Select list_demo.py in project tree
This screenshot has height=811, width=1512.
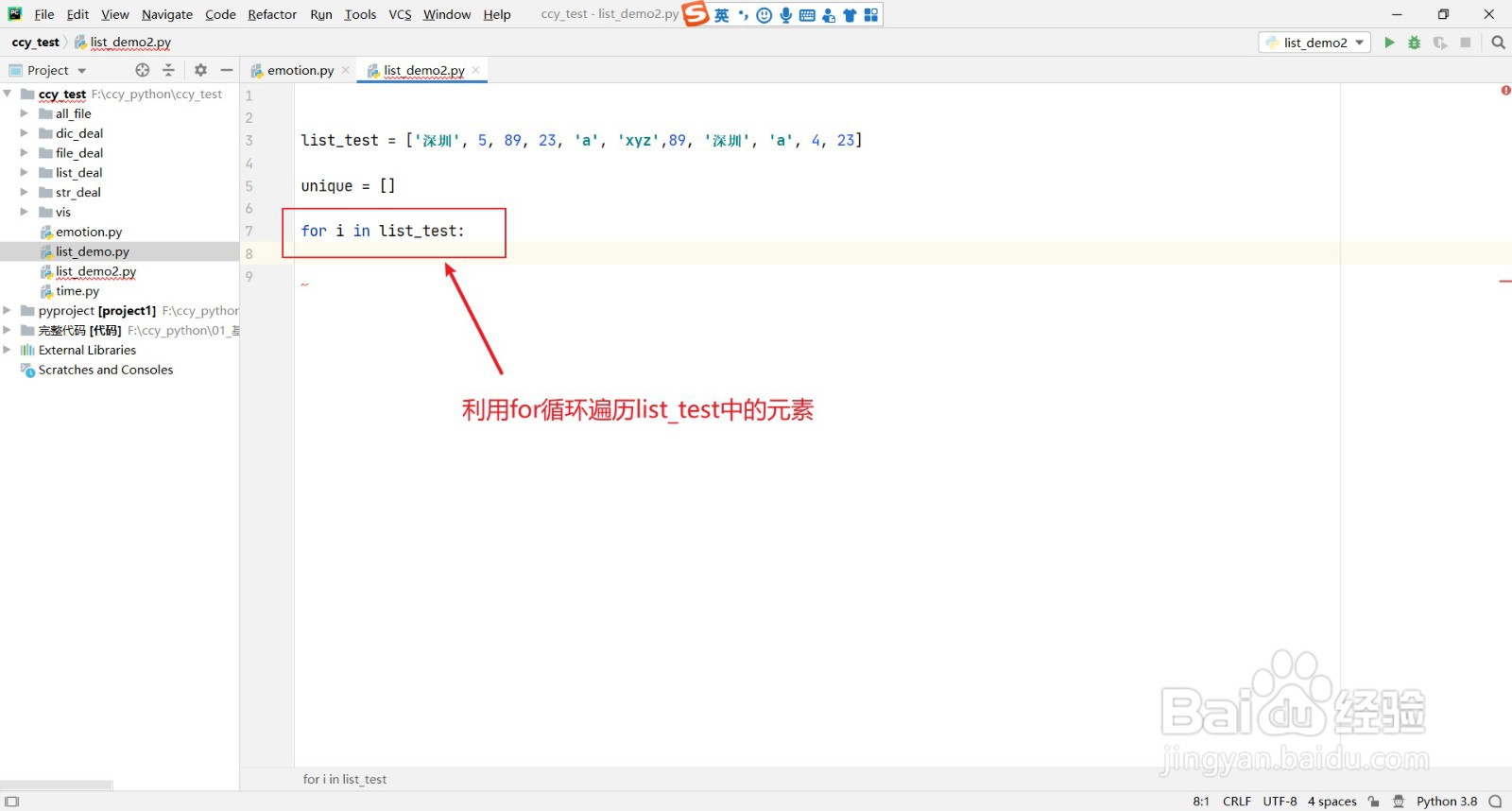pyautogui.click(x=92, y=251)
